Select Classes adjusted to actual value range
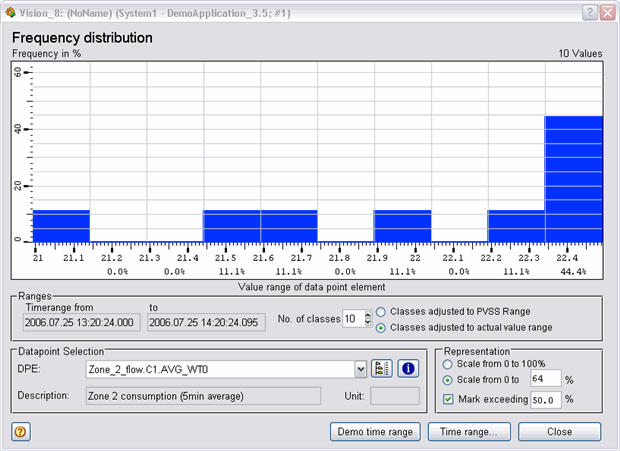 click(x=382, y=327)
